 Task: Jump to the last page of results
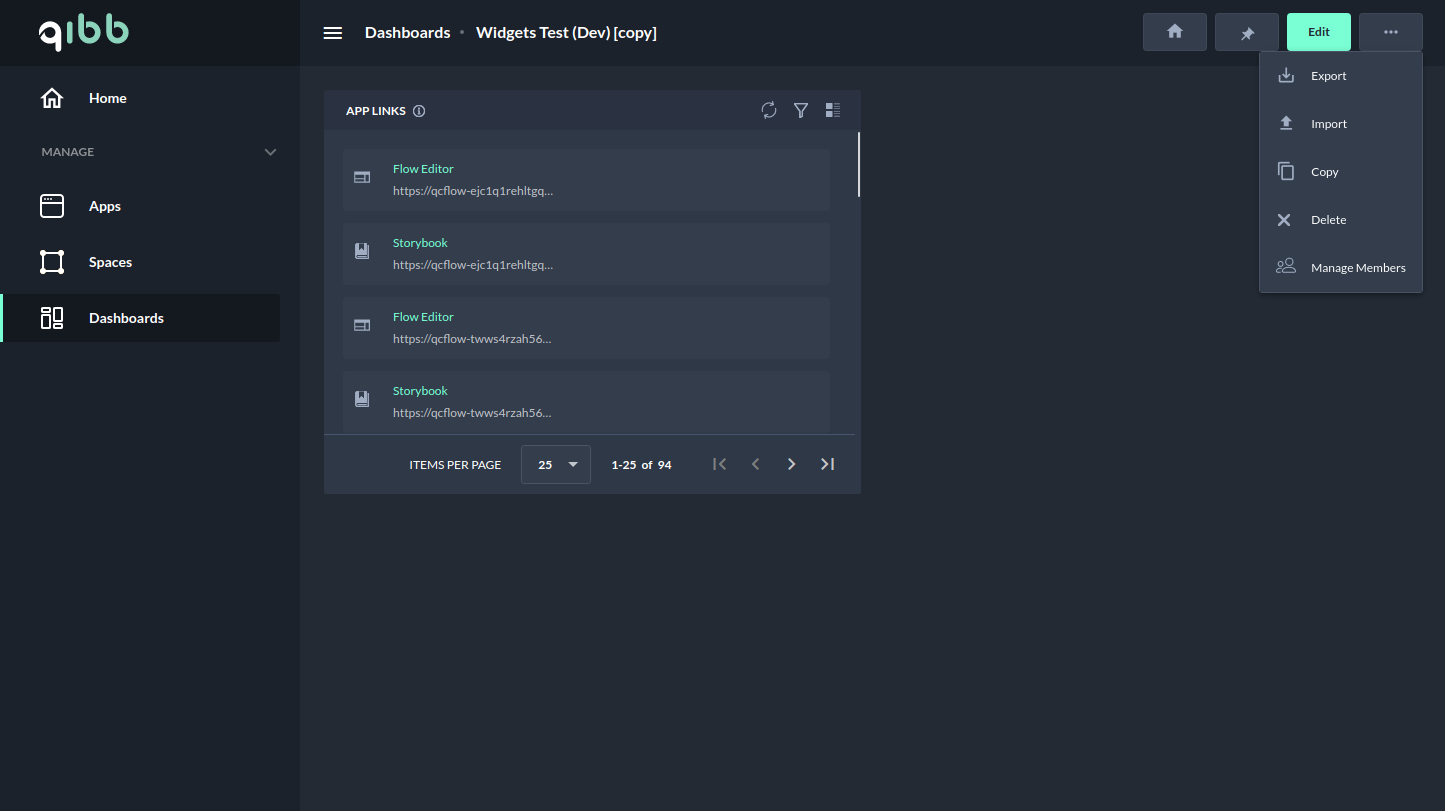pyautogui.click(x=827, y=464)
